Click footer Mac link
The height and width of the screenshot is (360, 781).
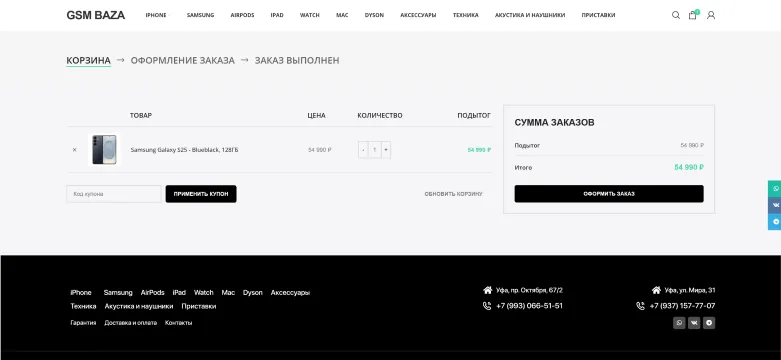228,293
